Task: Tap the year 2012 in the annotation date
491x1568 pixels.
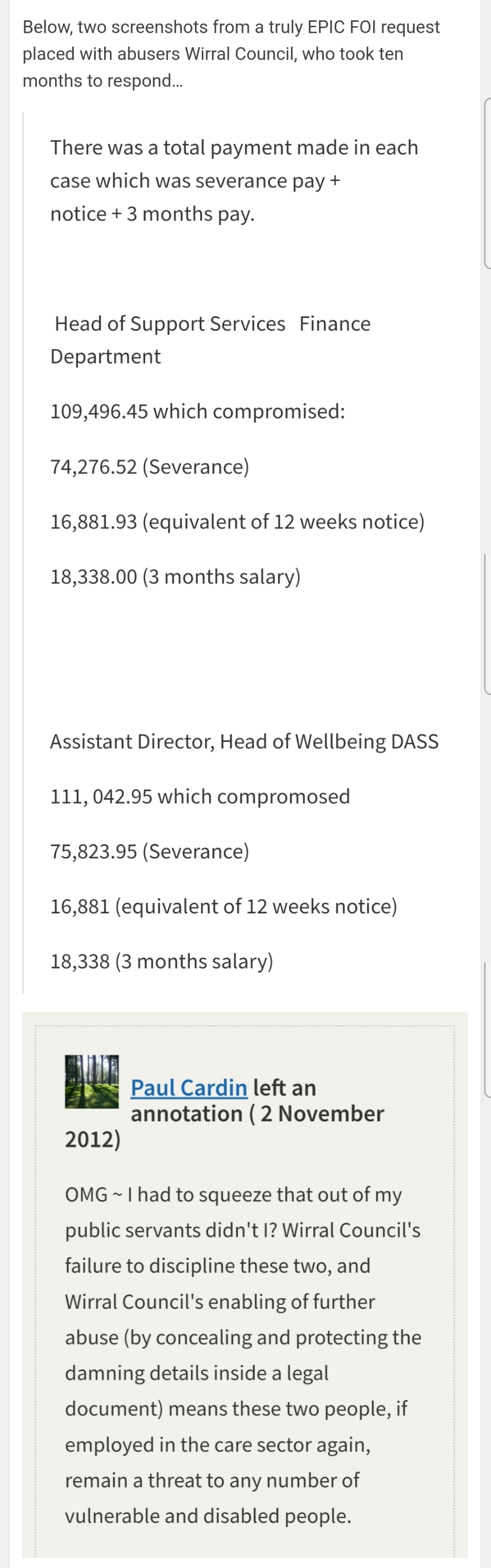Action: coord(93,1139)
